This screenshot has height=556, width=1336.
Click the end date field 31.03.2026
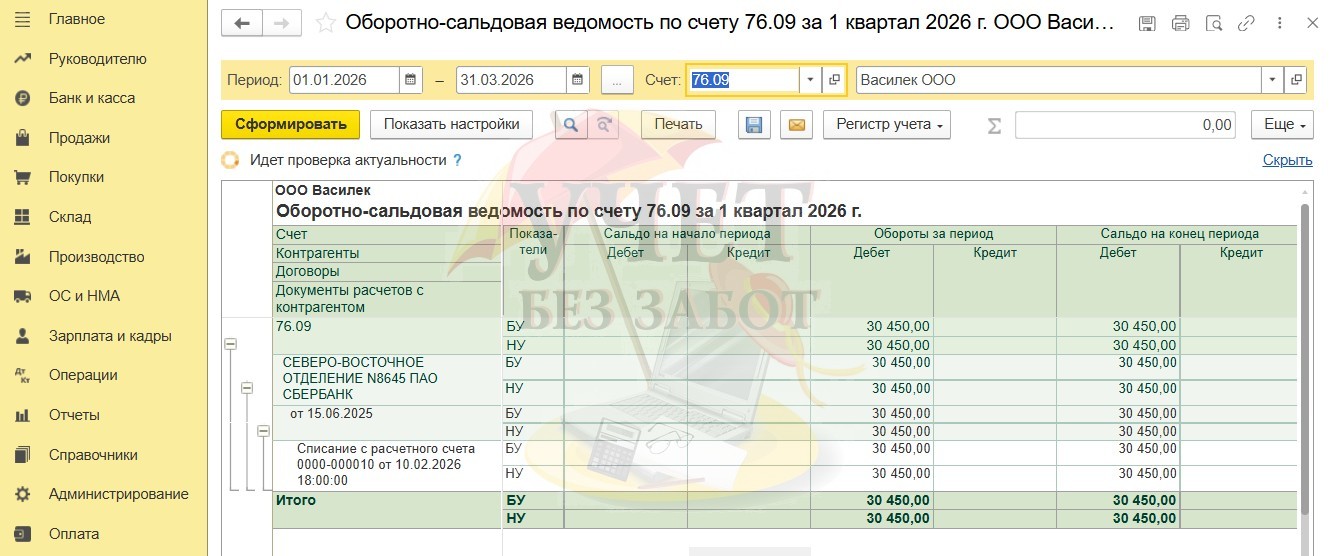tap(512, 80)
